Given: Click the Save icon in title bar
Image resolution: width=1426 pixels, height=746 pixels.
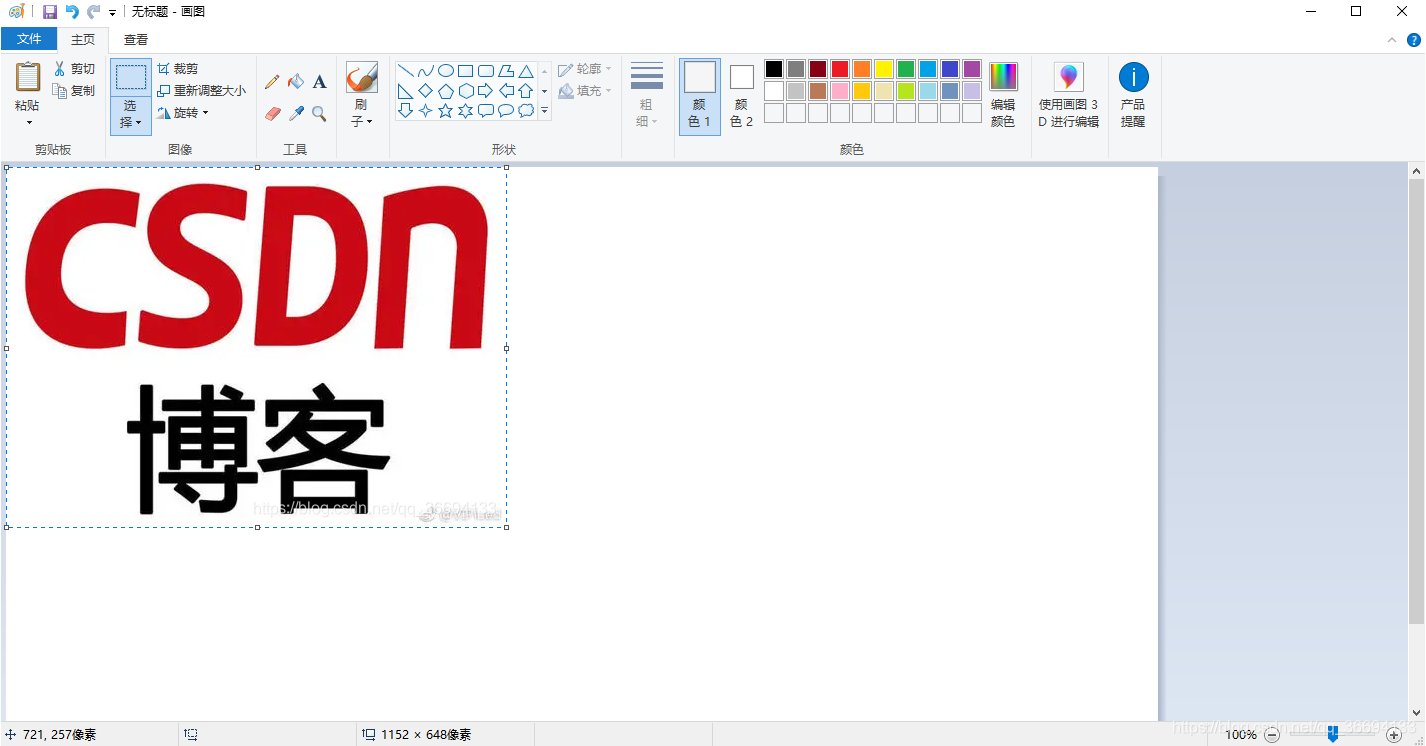Looking at the screenshot, I should [50, 12].
